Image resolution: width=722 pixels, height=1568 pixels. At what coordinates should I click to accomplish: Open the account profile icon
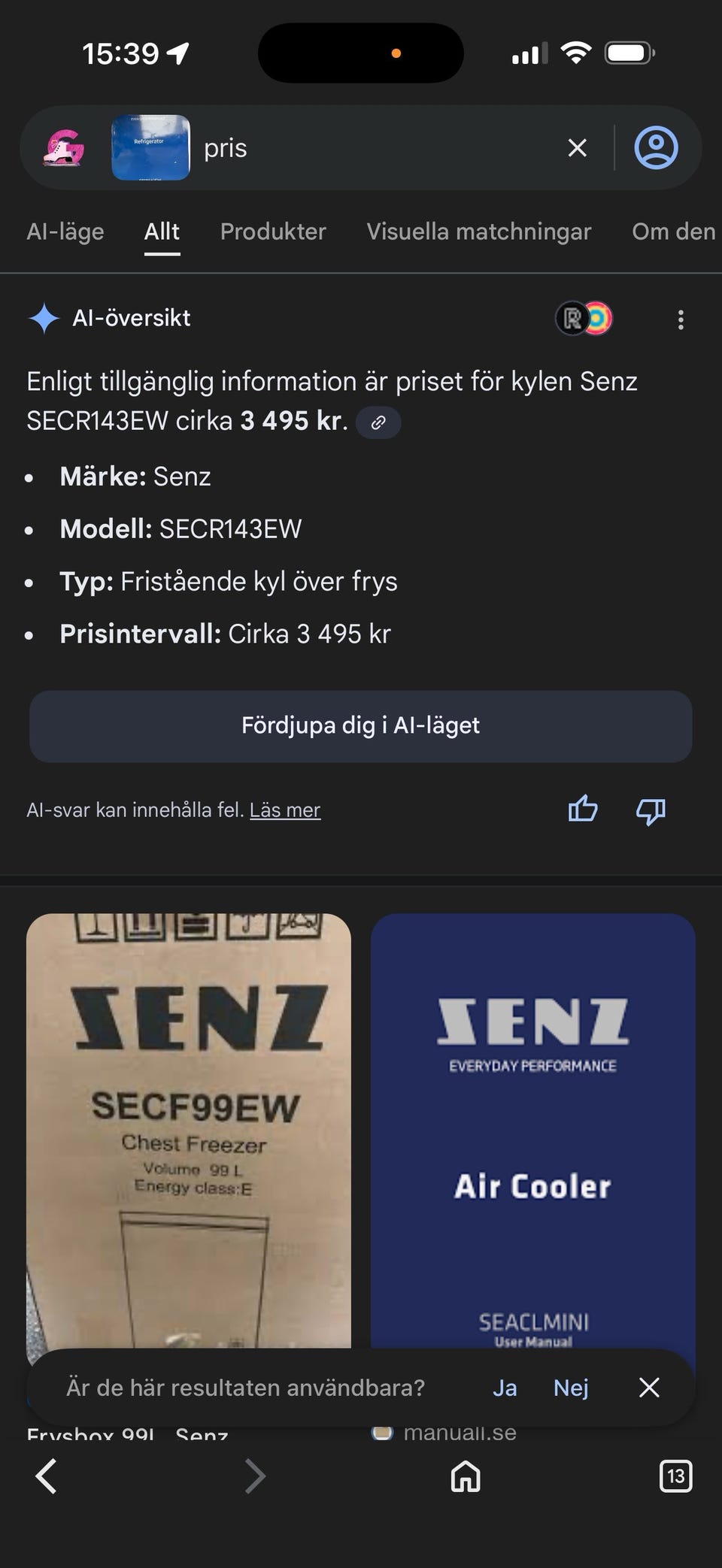pyautogui.click(x=656, y=147)
